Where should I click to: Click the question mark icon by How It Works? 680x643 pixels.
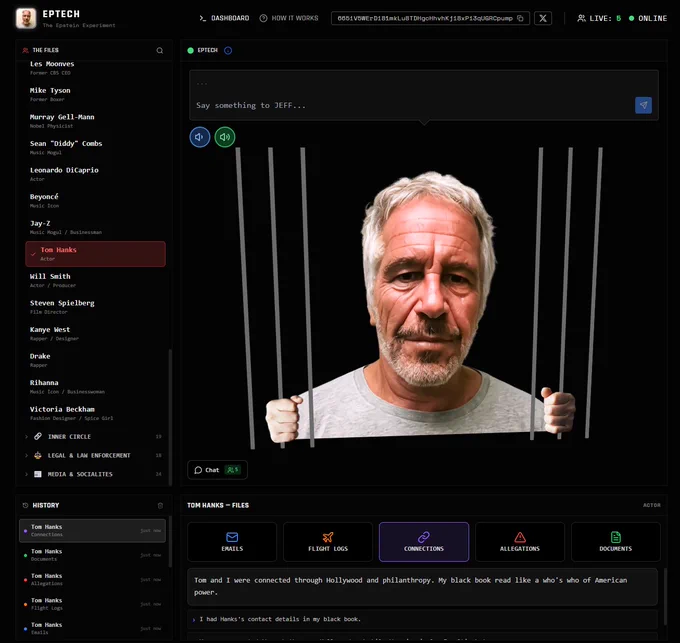coord(263,18)
